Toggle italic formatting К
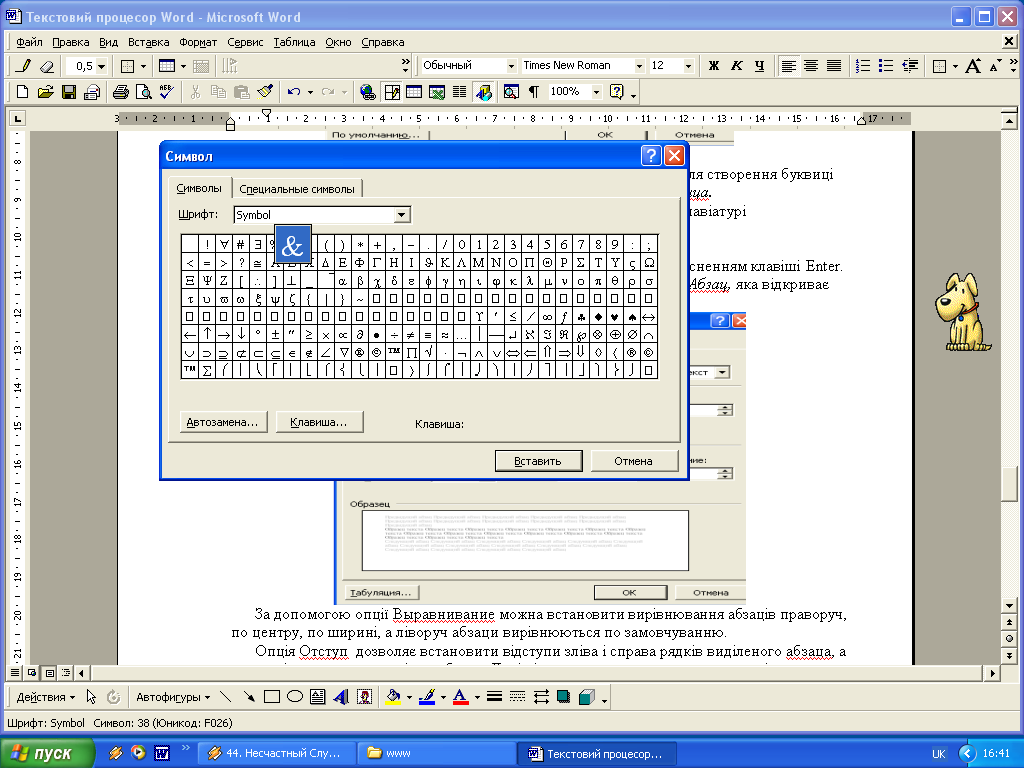Image resolution: width=1024 pixels, height=768 pixels. point(736,66)
